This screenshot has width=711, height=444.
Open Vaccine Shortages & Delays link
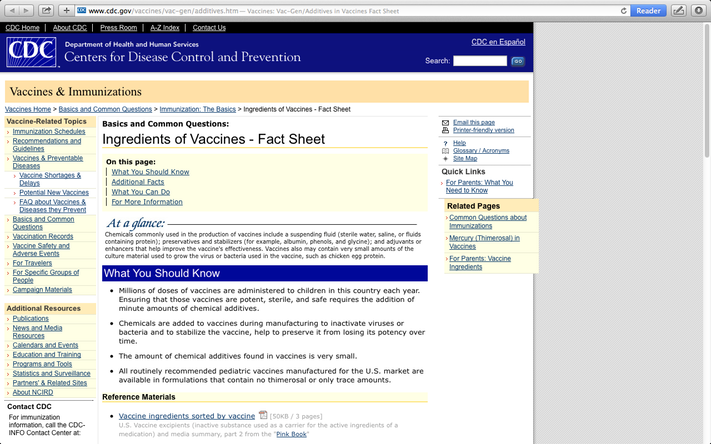coord(50,179)
